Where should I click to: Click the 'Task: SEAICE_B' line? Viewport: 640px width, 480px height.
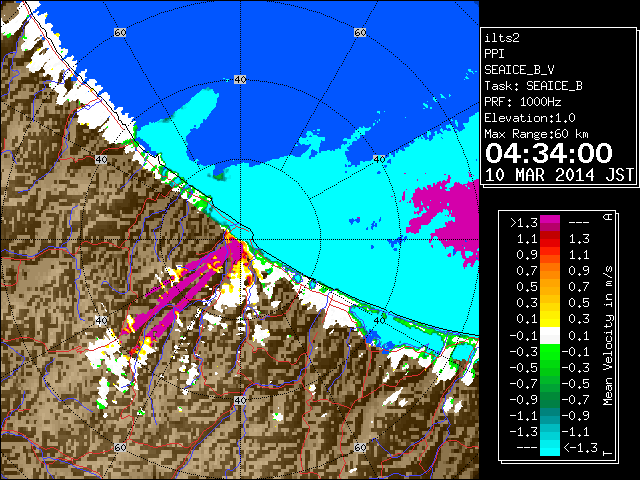coord(533,86)
